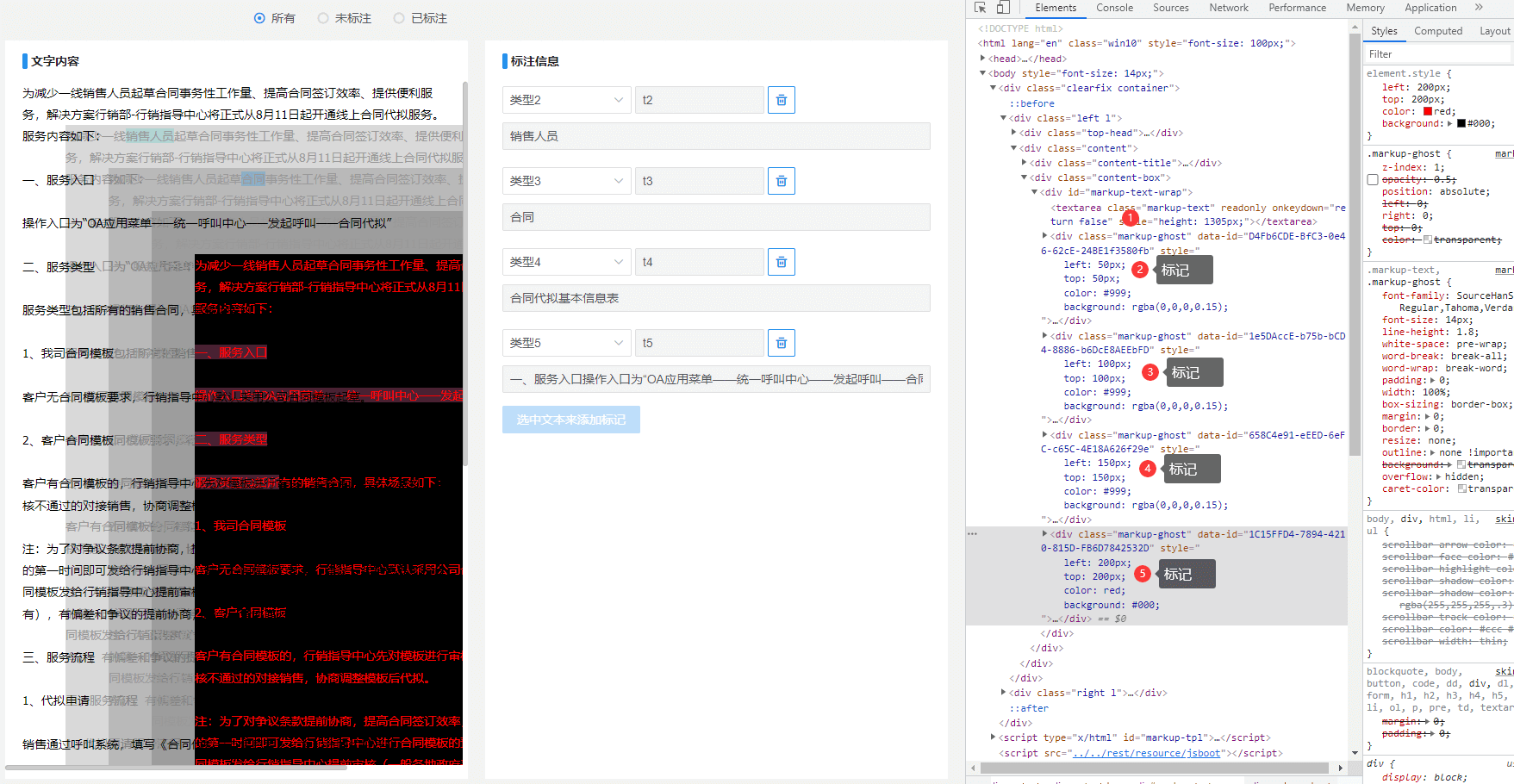Click the Elements panel scroll-down arrow
Image resolution: width=1514 pixels, height=784 pixels.
1355,753
